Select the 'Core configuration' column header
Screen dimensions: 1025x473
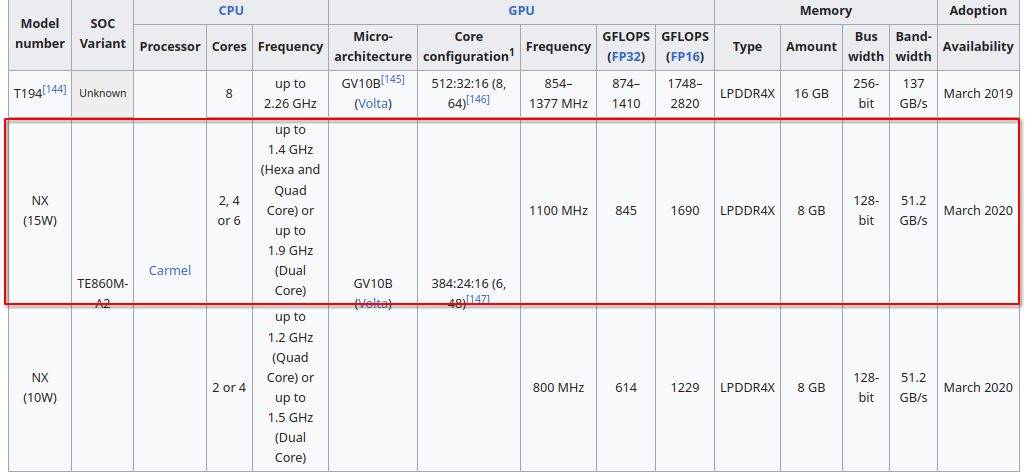(x=469, y=46)
